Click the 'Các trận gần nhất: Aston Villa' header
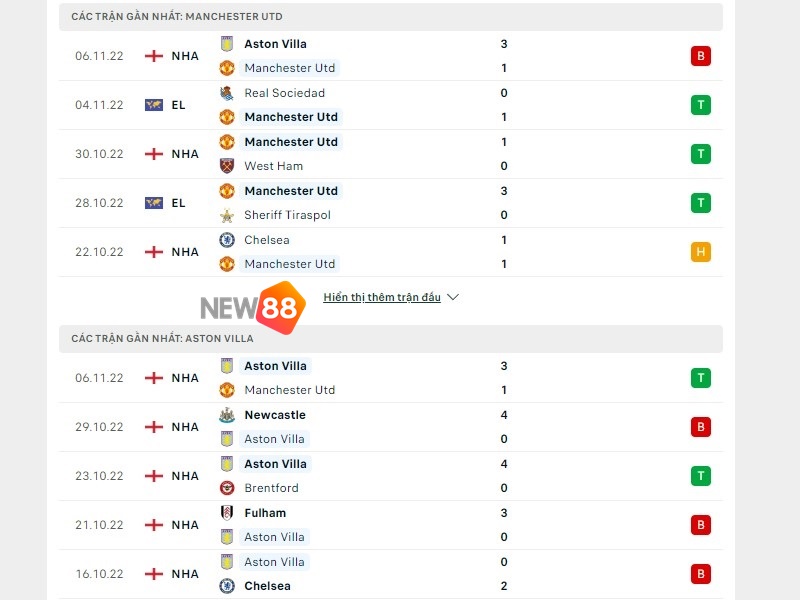The image size is (800, 600). 162,339
